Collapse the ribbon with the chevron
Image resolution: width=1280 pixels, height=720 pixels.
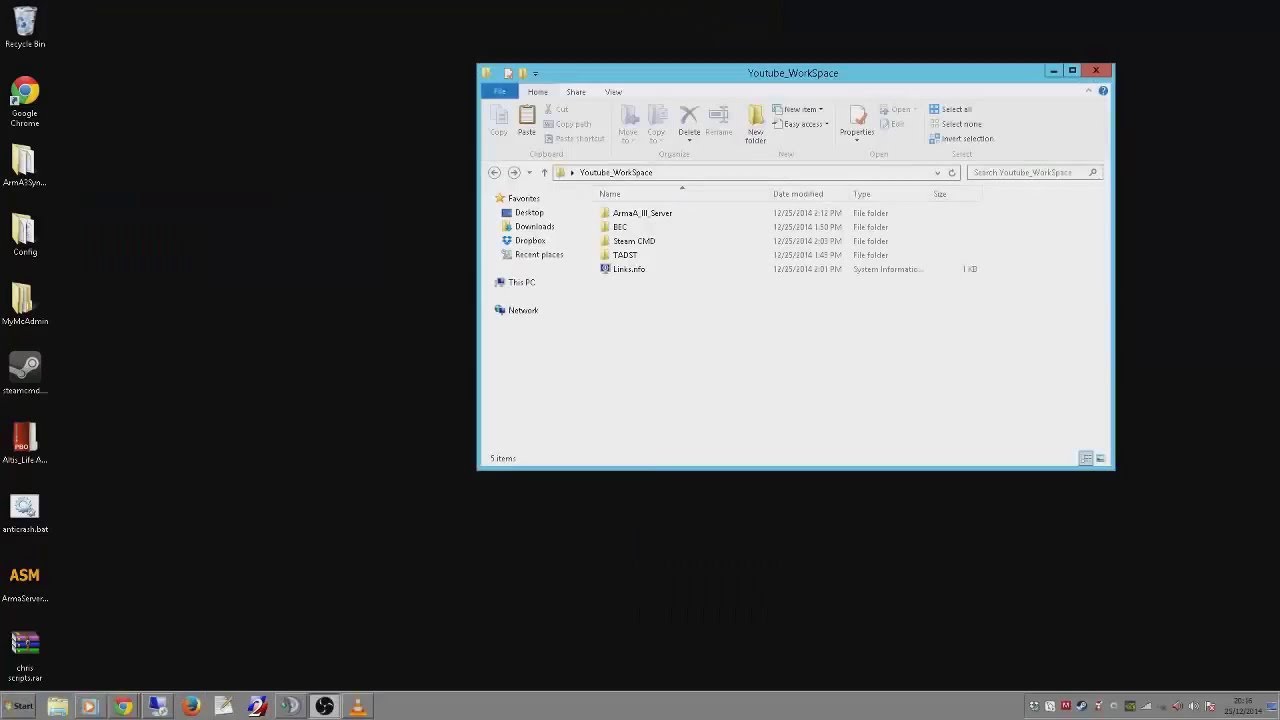(1088, 91)
